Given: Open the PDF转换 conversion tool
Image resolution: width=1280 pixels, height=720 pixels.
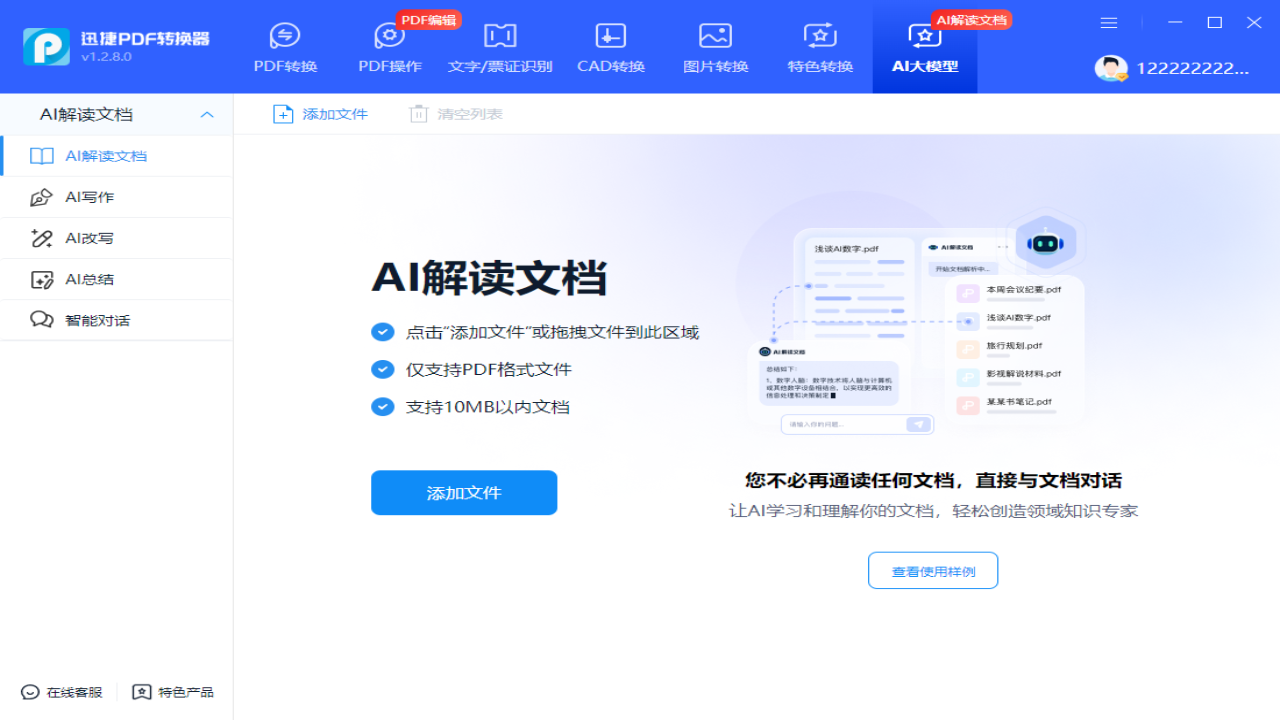Looking at the screenshot, I should (285, 47).
